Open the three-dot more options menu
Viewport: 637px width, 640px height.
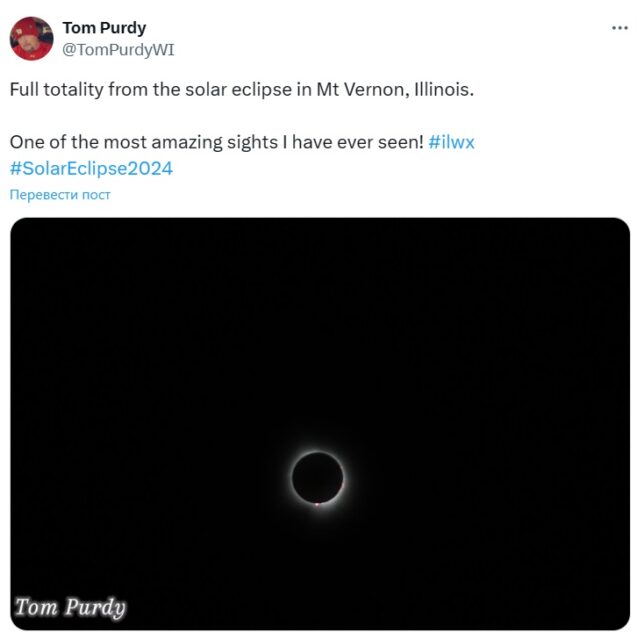pyautogui.click(x=620, y=27)
